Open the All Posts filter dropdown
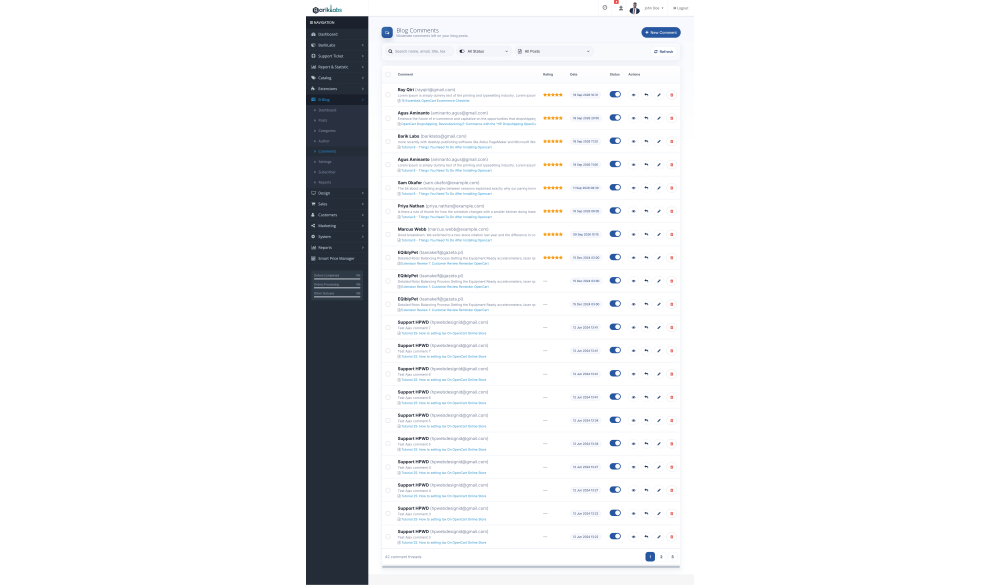This screenshot has width=1000, height=585. coord(554,51)
